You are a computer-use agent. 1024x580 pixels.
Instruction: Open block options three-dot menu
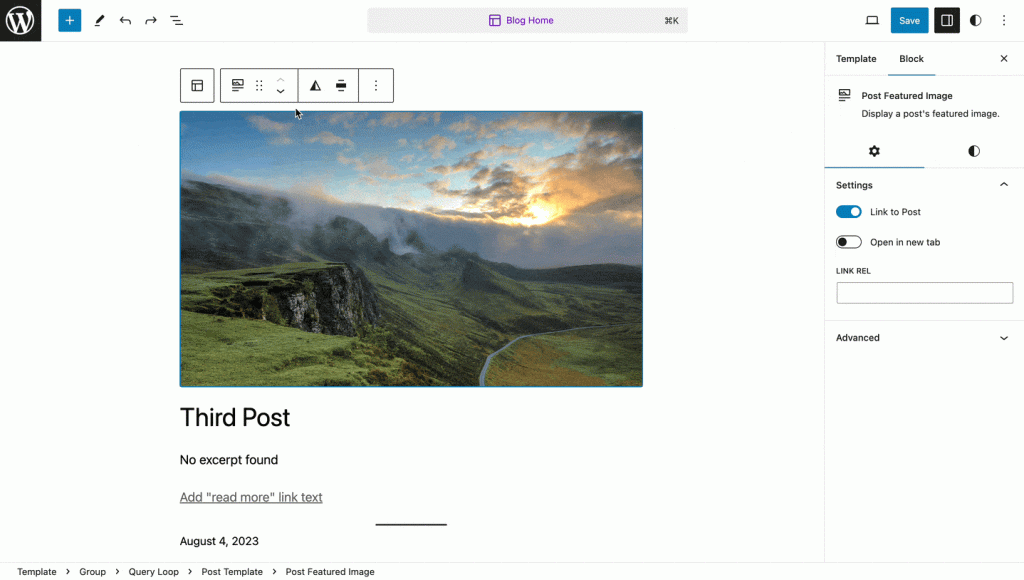point(376,86)
